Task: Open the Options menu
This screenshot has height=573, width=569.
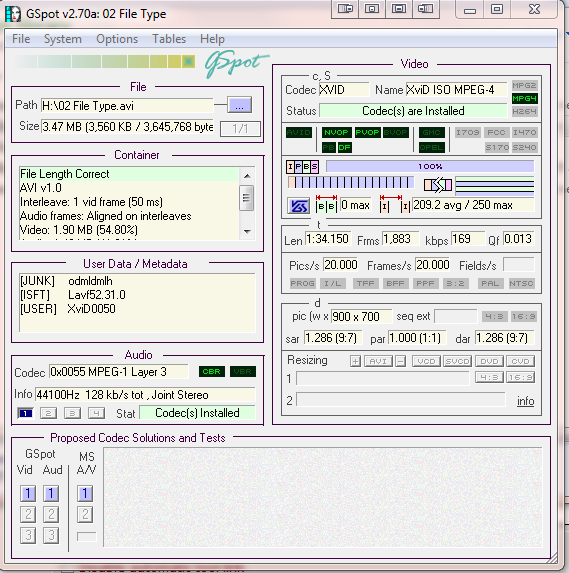Action: coord(117,39)
